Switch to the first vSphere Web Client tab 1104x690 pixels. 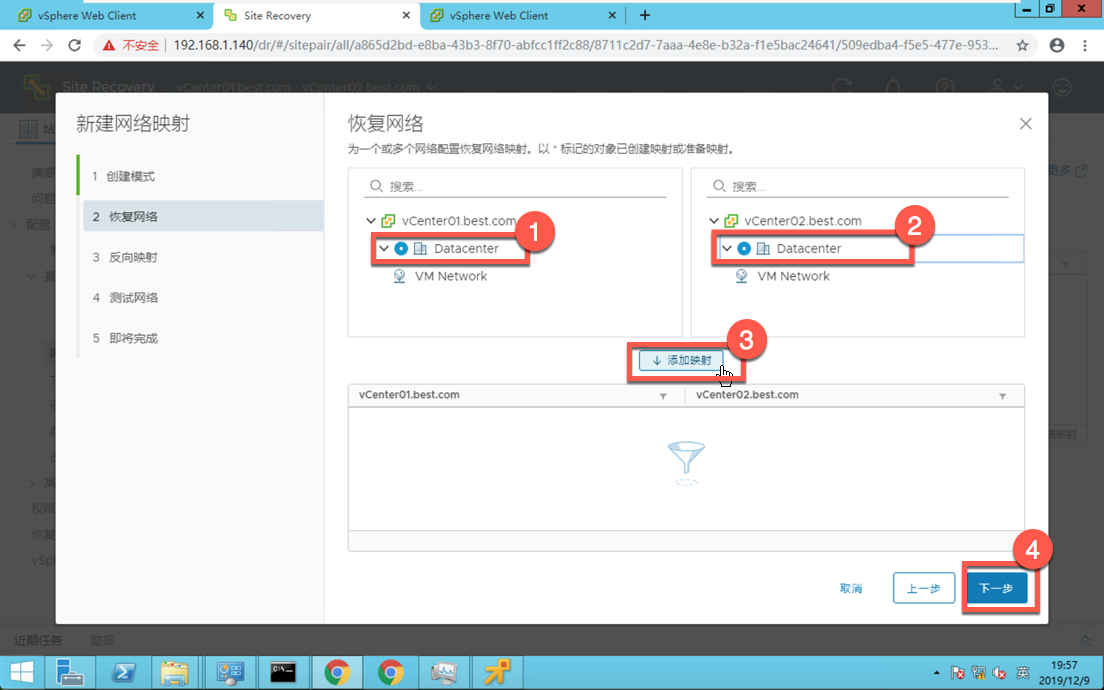tap(106, 15)
